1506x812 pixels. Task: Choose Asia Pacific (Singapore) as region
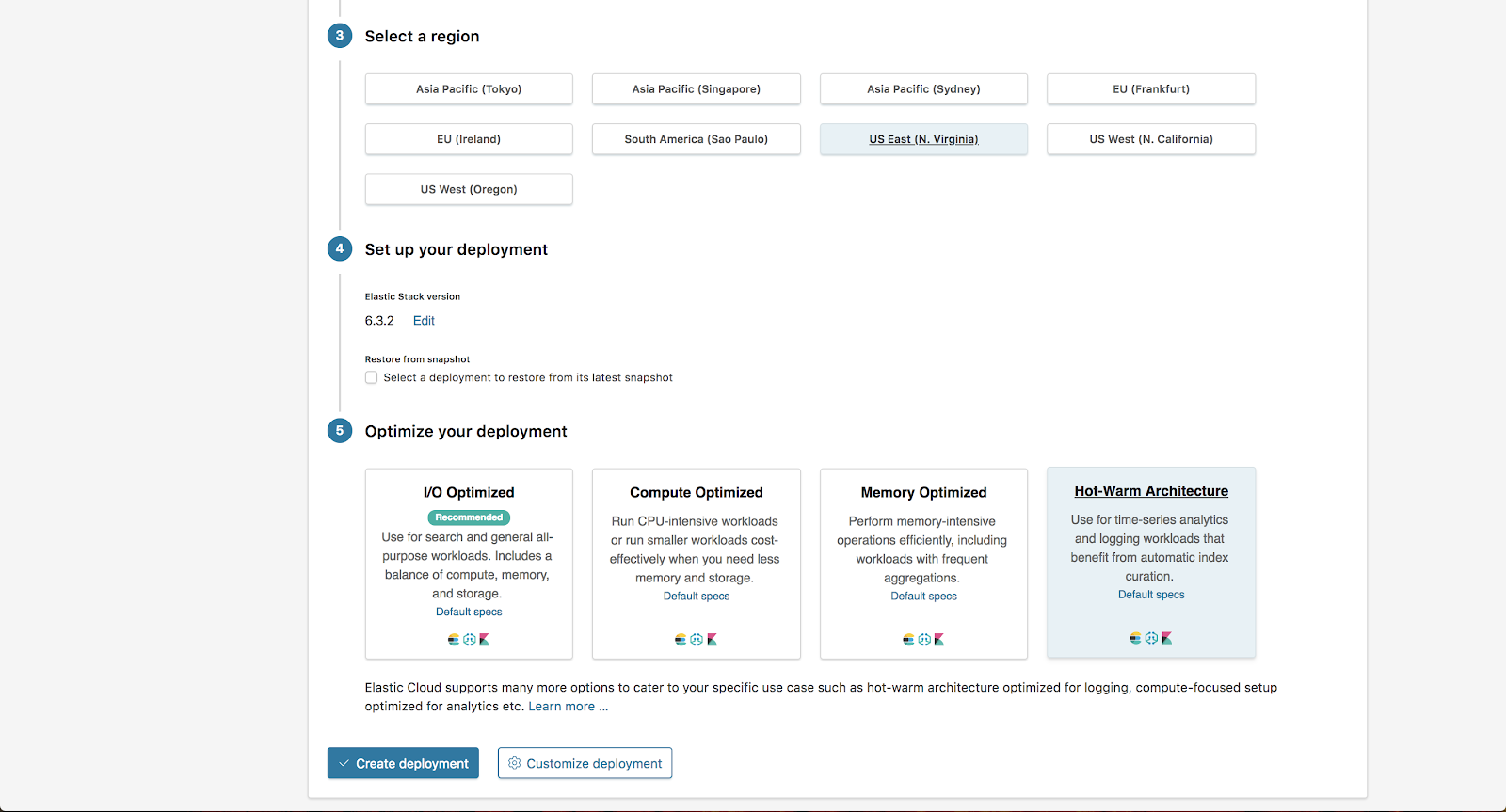tap(697, 89)
